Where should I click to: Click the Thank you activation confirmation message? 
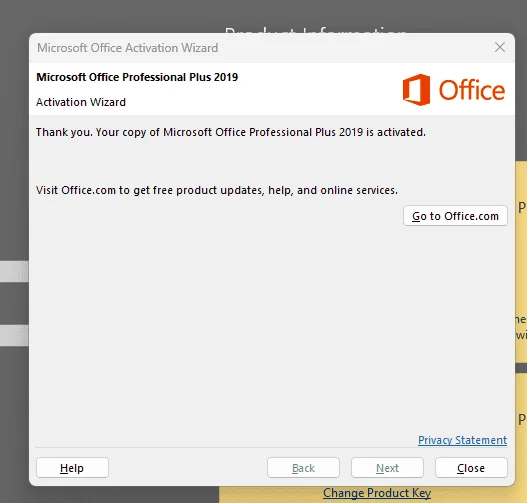point(231,132)
